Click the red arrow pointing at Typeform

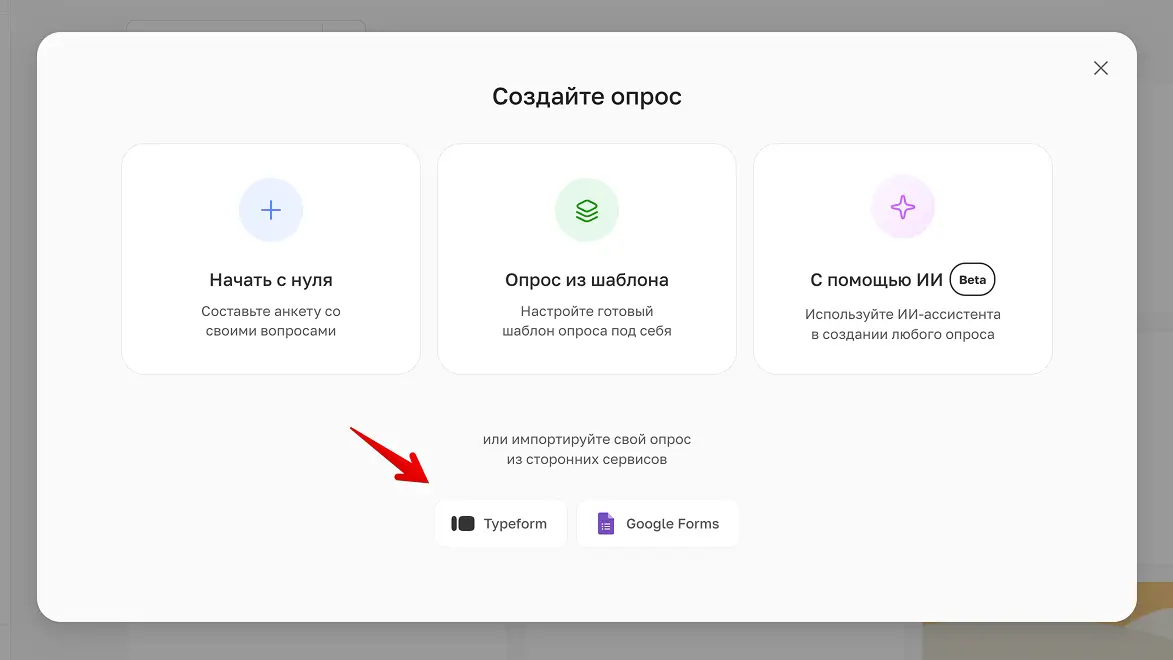point(390,455)
